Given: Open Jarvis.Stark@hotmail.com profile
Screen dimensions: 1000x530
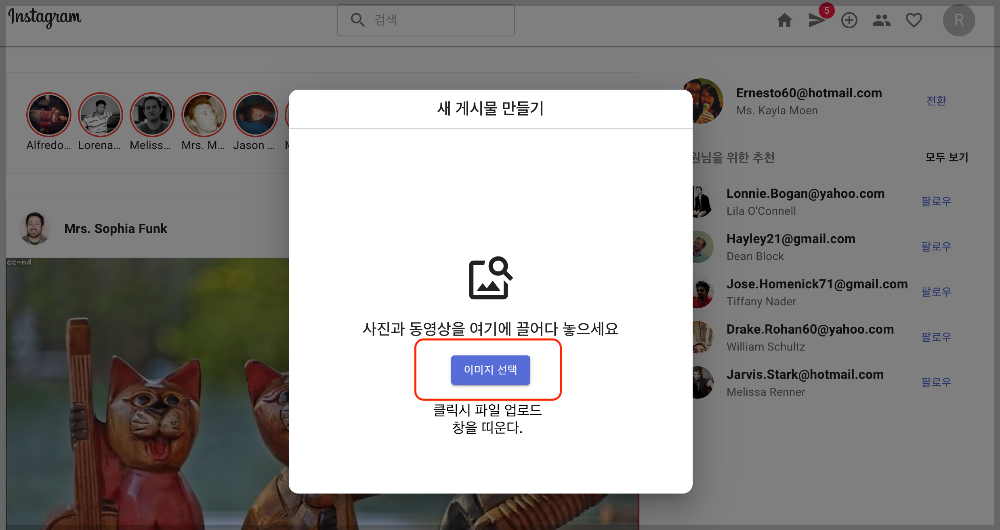Looking at the screenshot, I should click(x=805, y=374).
